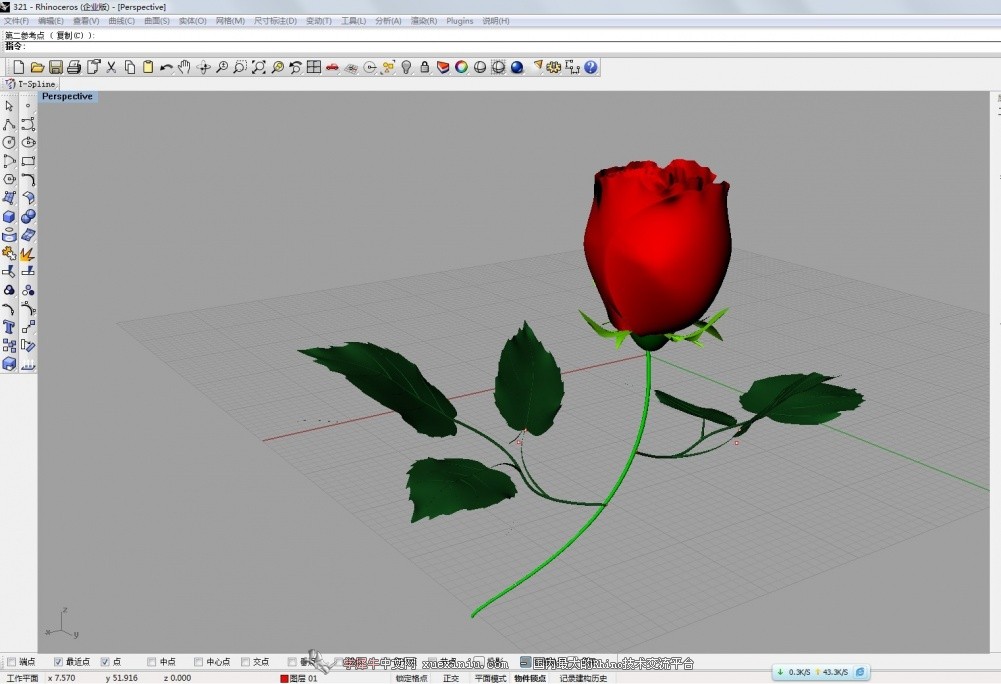1001x684 pixels.
Task: Undo the last action with the arrow icon
Action: 167,67
